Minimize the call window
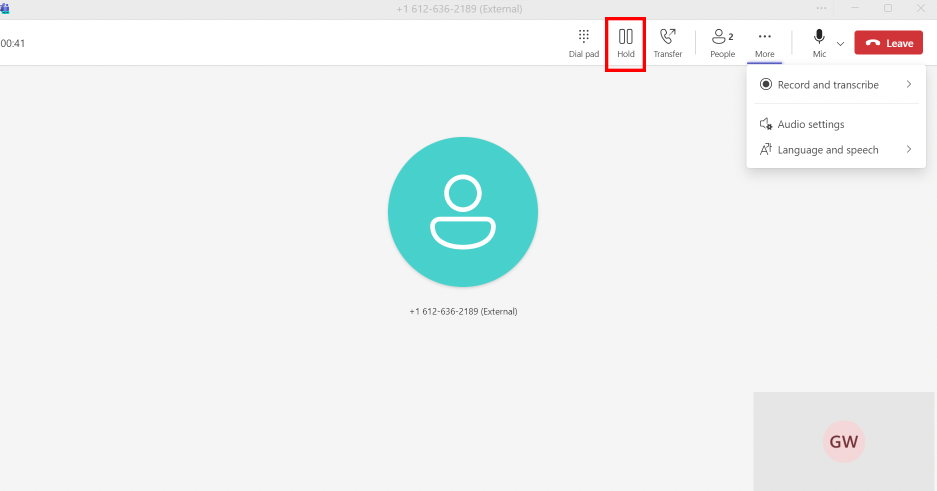Image resolution: width=937 pixels, height=491 pixels. 855,8
